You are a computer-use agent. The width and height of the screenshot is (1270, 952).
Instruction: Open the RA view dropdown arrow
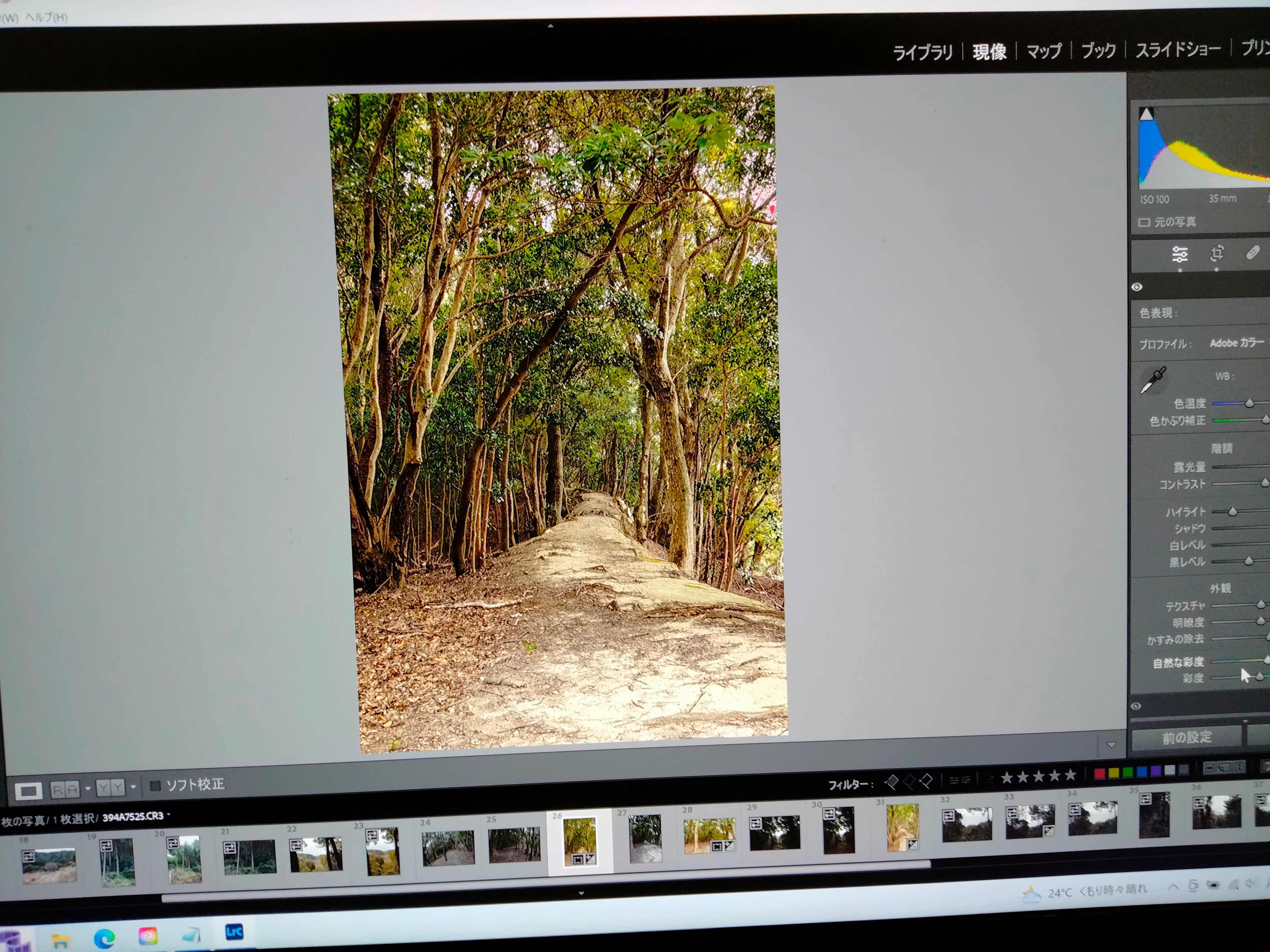(88, 788)
